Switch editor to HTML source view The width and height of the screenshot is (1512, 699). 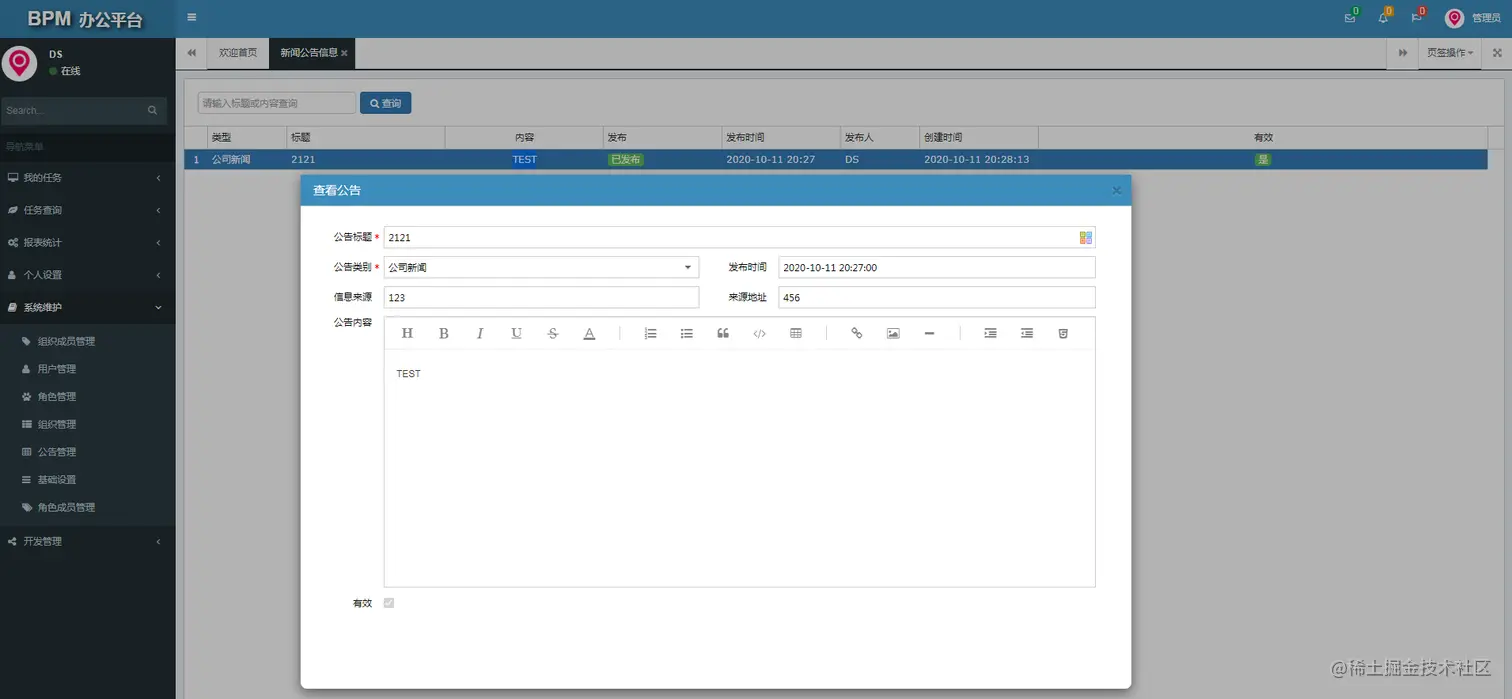click(1063, 333)
